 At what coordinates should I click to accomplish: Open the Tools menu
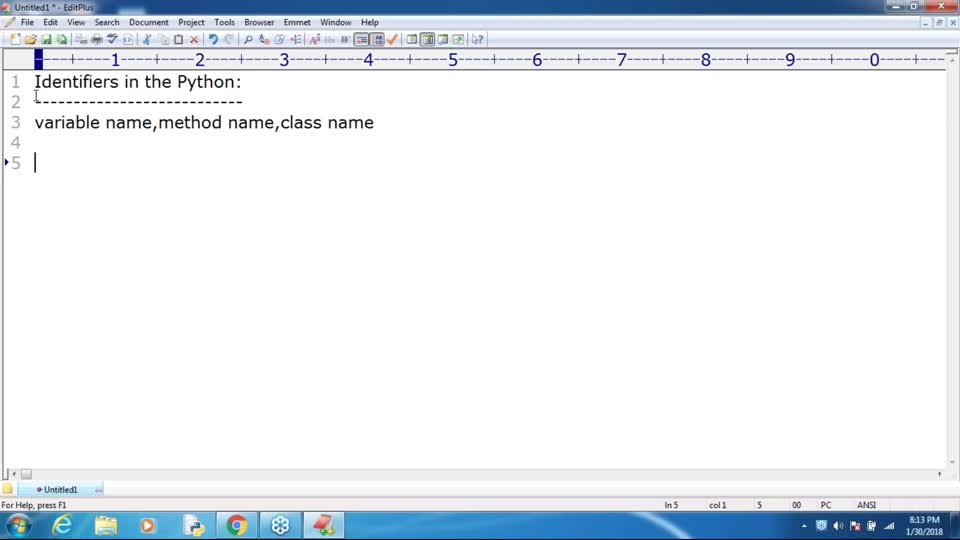[224, 23]
